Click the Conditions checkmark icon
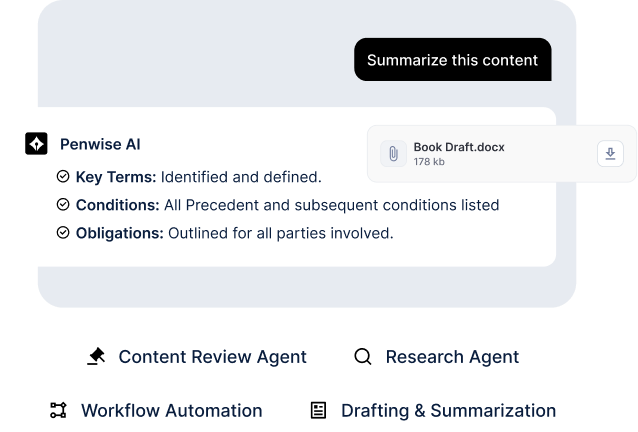The image size is (638, 432). pos(63,205)
